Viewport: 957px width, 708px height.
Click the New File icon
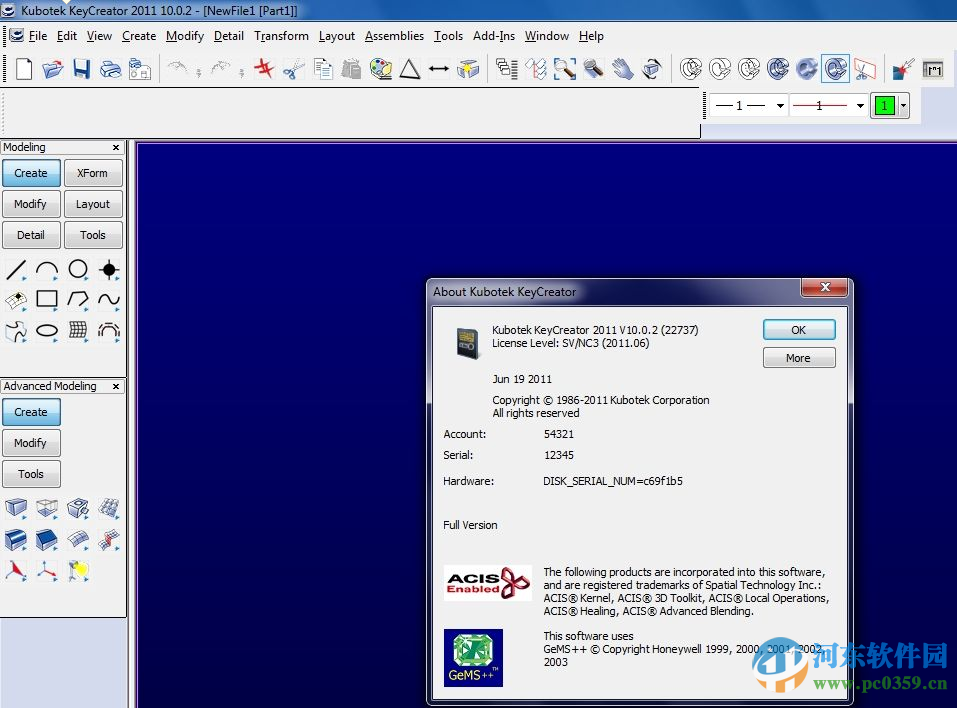tap(24, 69)
